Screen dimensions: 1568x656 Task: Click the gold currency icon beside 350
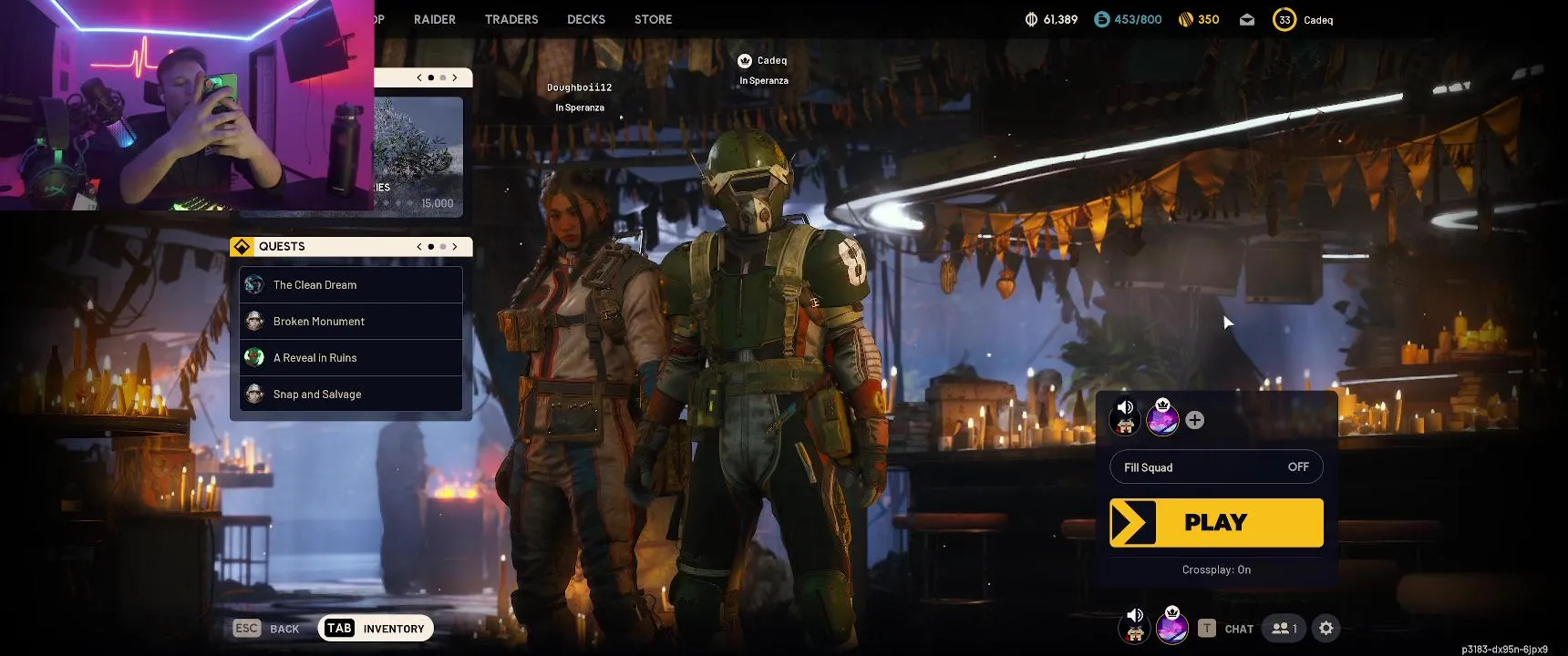1186,19
